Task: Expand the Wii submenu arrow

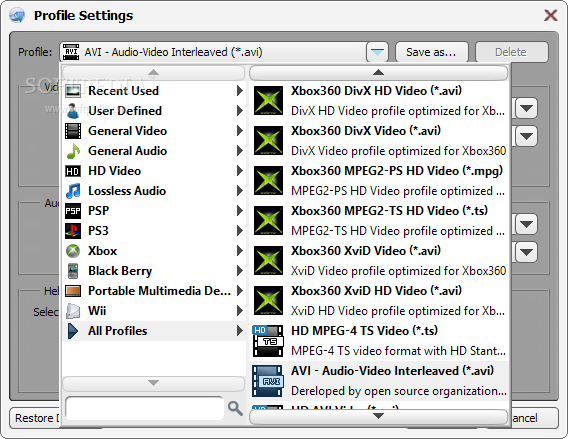Action: tap(239, 310)
